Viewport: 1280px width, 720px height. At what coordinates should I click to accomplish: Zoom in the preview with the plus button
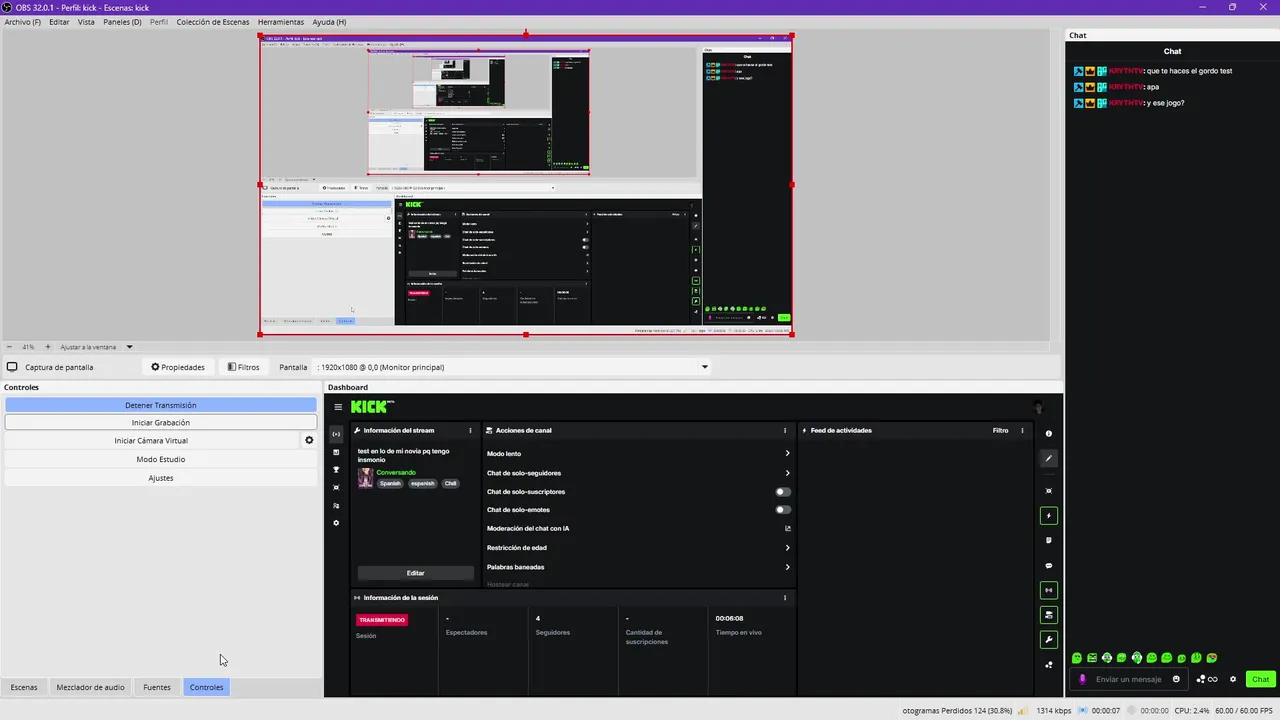coord(47,347)
